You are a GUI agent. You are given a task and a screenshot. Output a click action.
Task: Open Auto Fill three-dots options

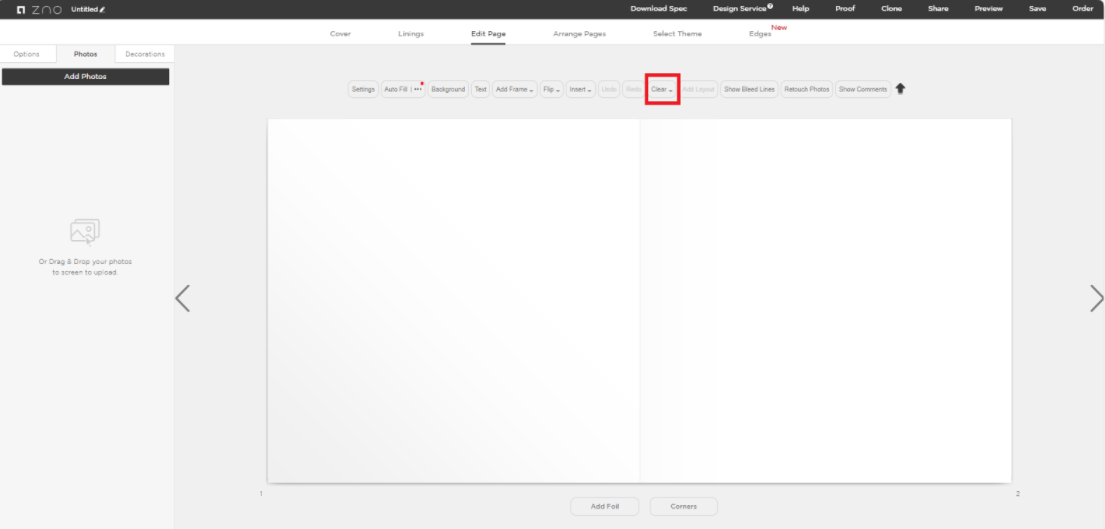tap(418, 89)
